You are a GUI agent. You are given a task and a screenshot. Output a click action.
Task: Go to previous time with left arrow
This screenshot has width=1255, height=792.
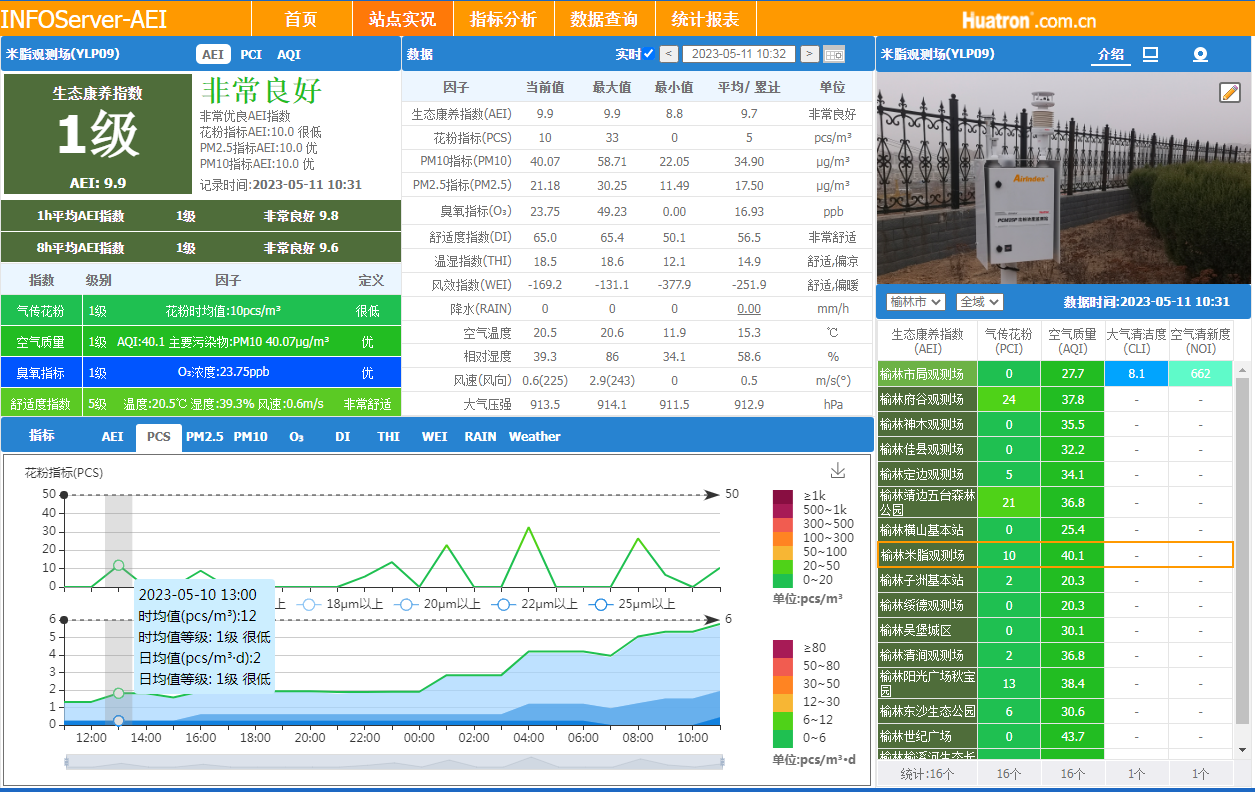pos(669,54)
